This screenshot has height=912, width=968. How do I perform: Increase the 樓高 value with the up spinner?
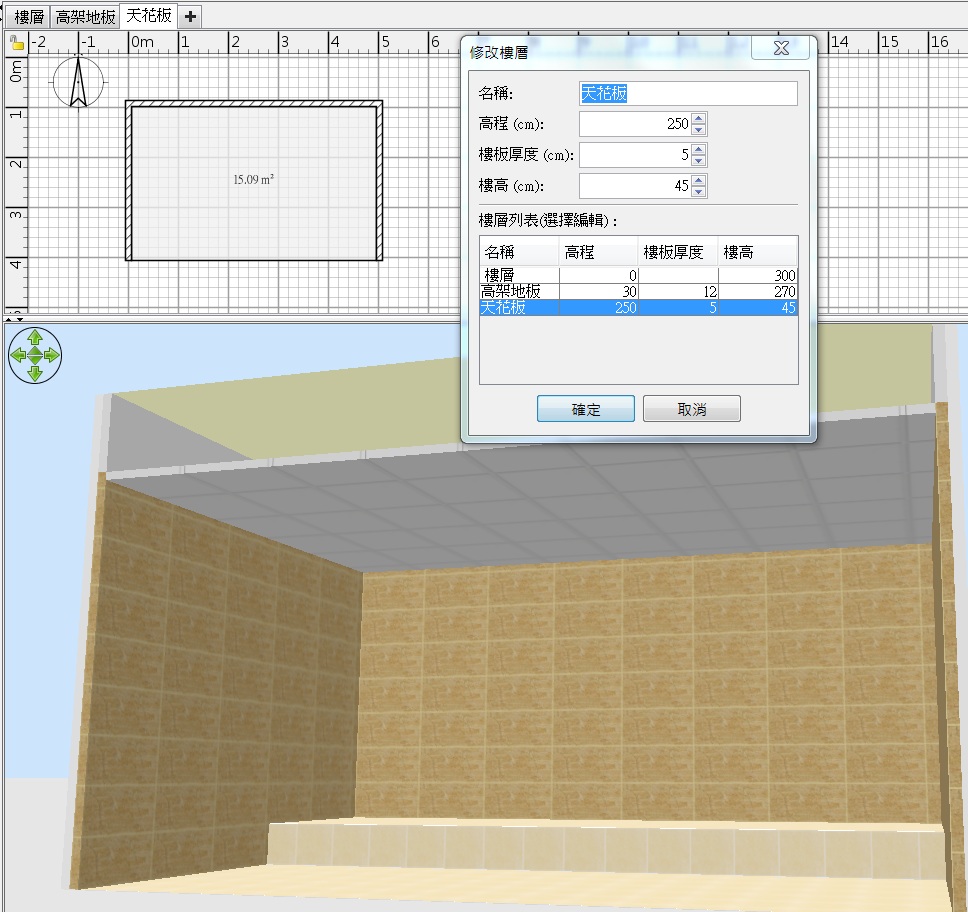698,181
